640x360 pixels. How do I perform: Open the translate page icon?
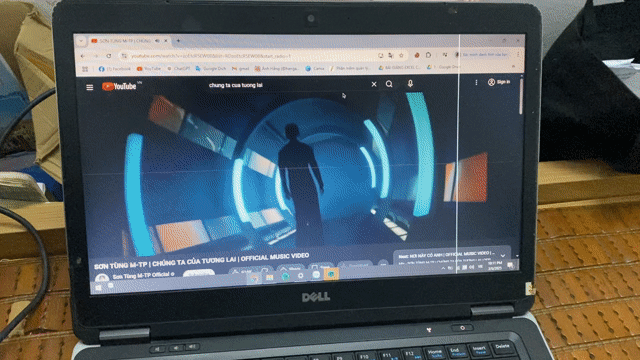[x=391, y=56]
